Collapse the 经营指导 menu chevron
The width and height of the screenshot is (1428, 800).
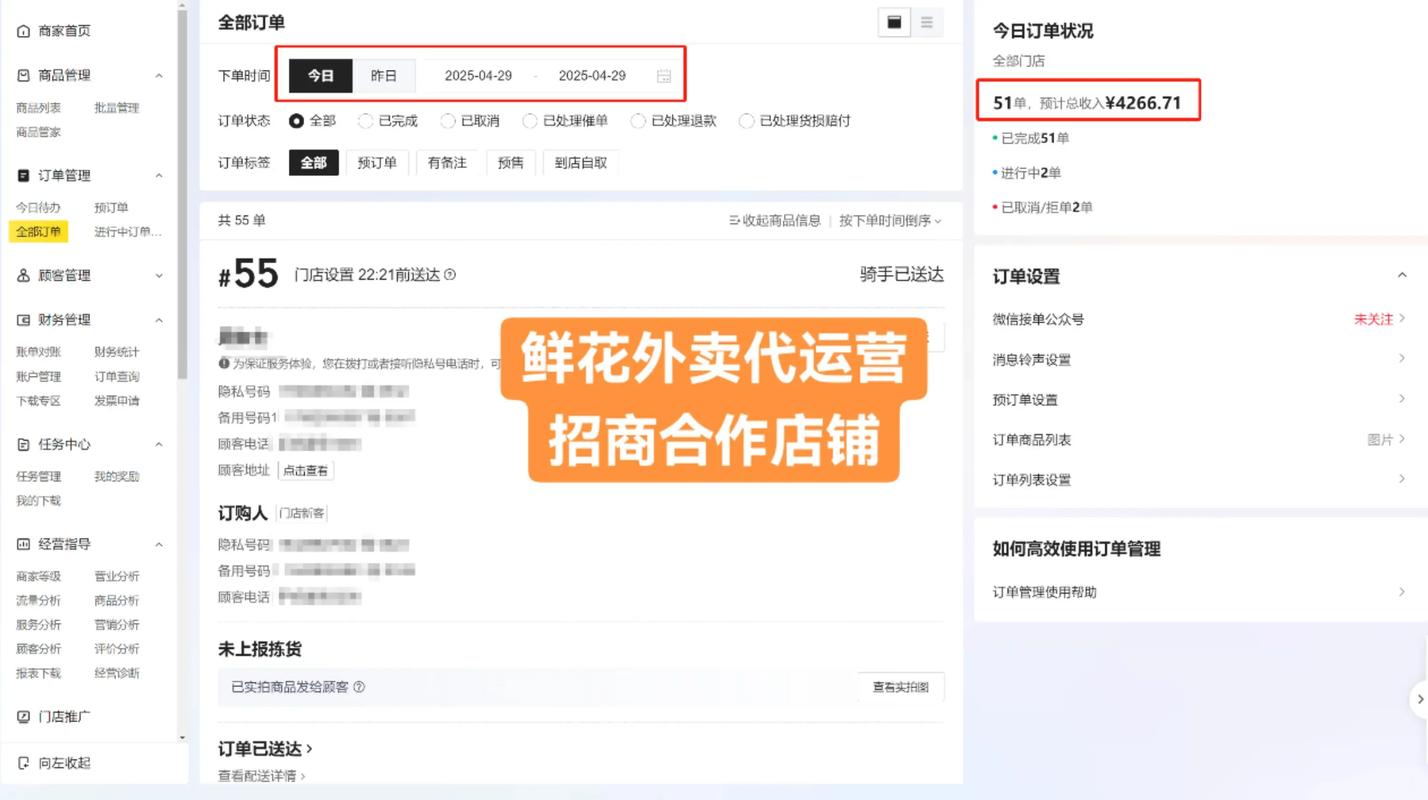click(159, 544)
